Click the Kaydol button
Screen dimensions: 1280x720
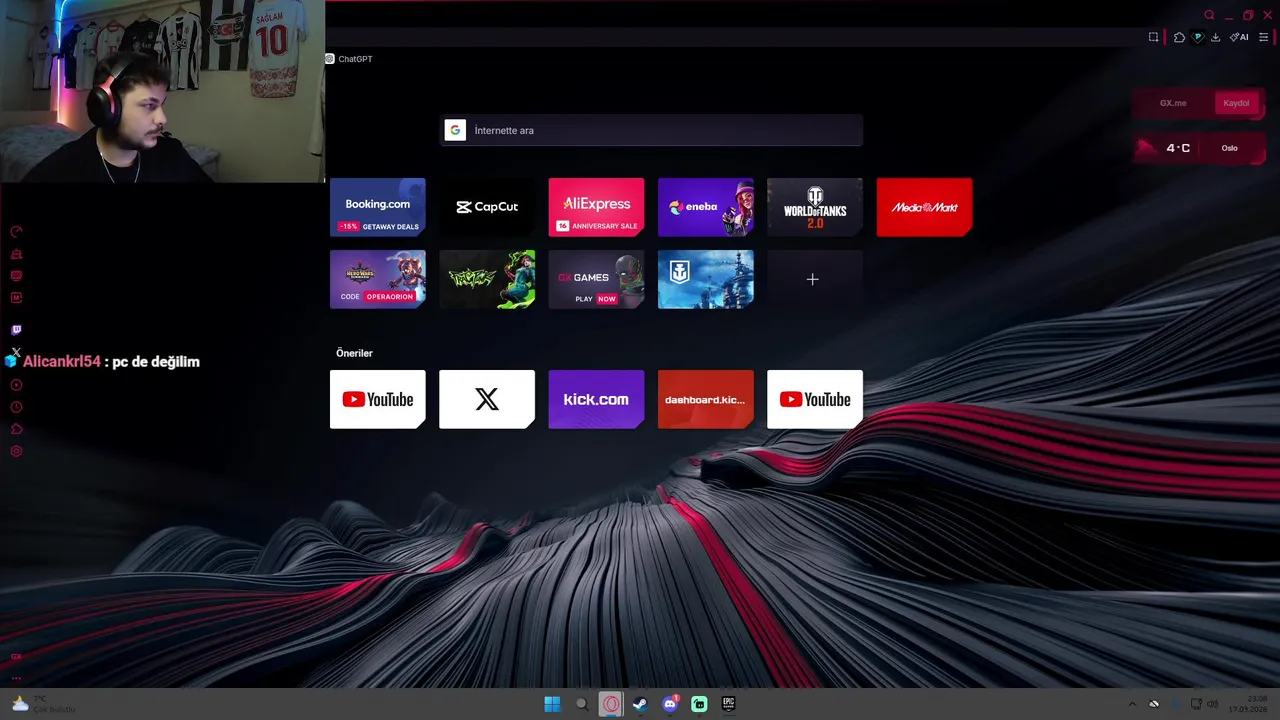pyautogui.click(x=1236, y=103)
